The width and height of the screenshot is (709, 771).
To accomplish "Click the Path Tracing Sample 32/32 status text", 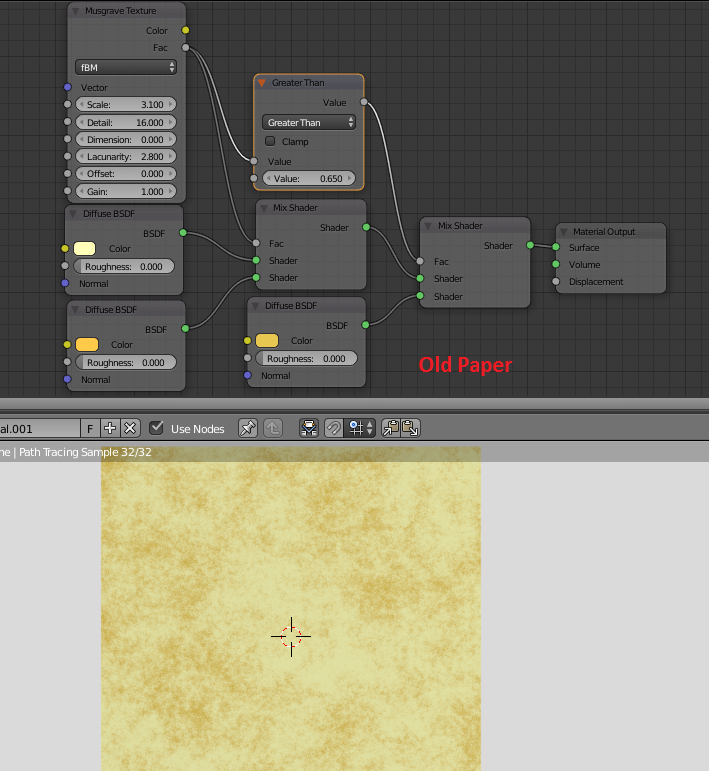I will (85, 452).
